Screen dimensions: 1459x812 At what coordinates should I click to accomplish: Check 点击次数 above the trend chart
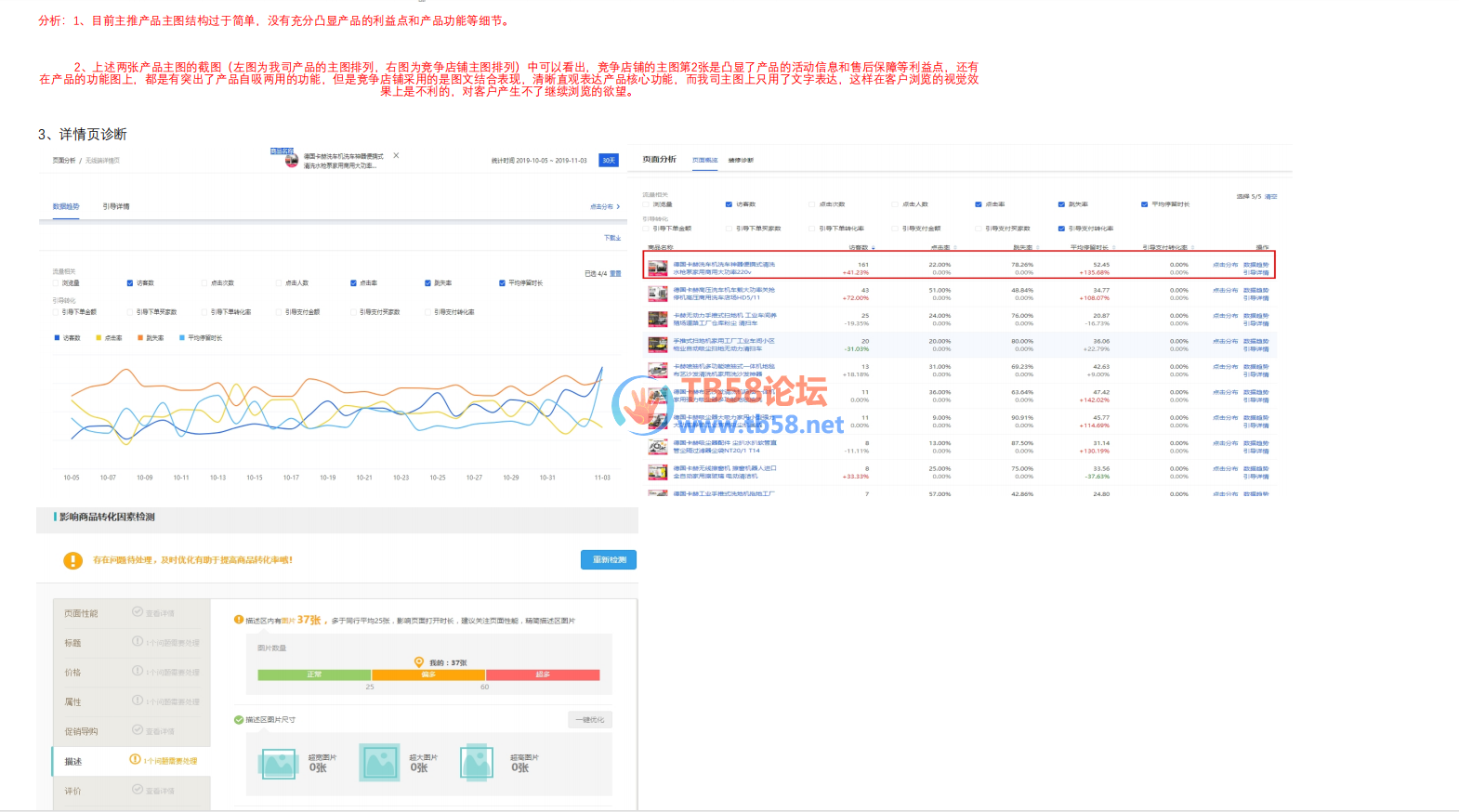[x=204, y=283]
